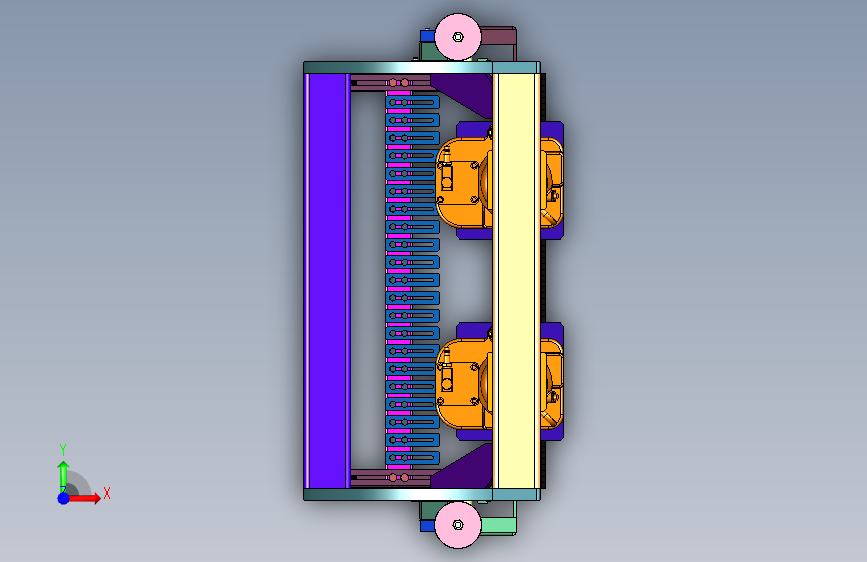Pick the light green bracket beside the lower wheel
This screenshot has height=562, width=867.
[x=498, y=525]
